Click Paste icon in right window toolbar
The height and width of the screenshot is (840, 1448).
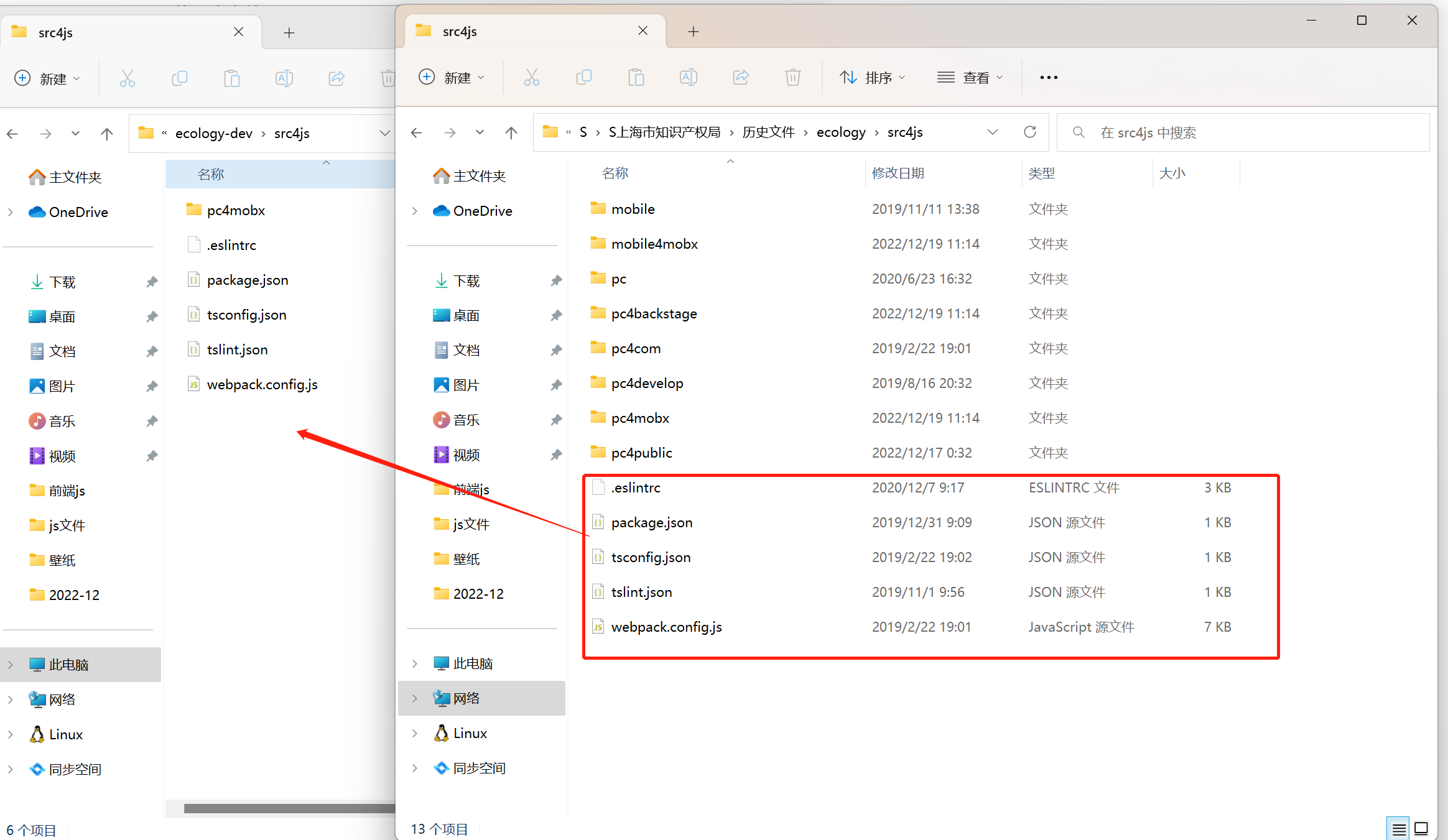[636, 78]
